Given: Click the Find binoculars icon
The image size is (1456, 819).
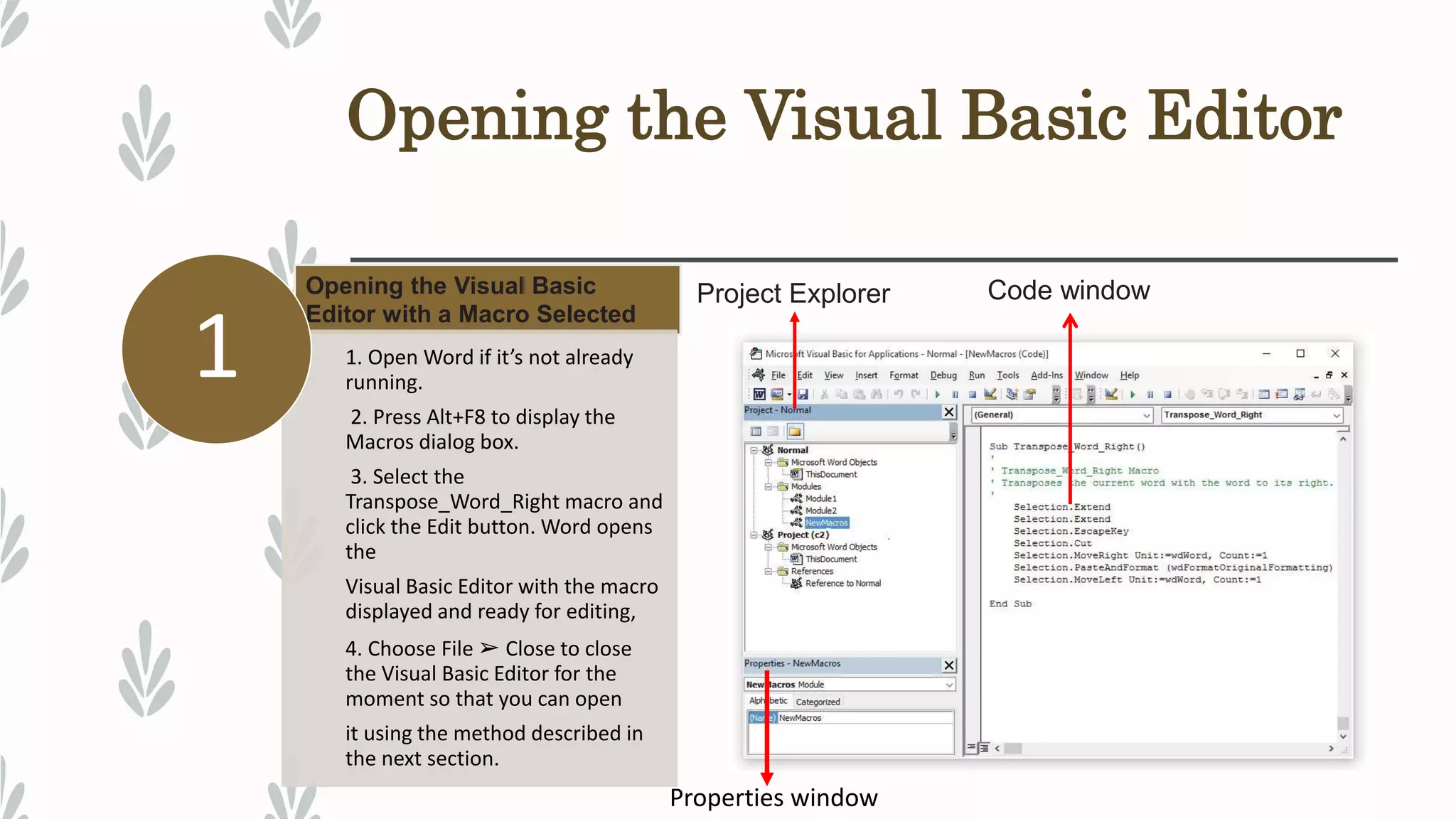Looking at the screenshot, I should pos(876,394).
